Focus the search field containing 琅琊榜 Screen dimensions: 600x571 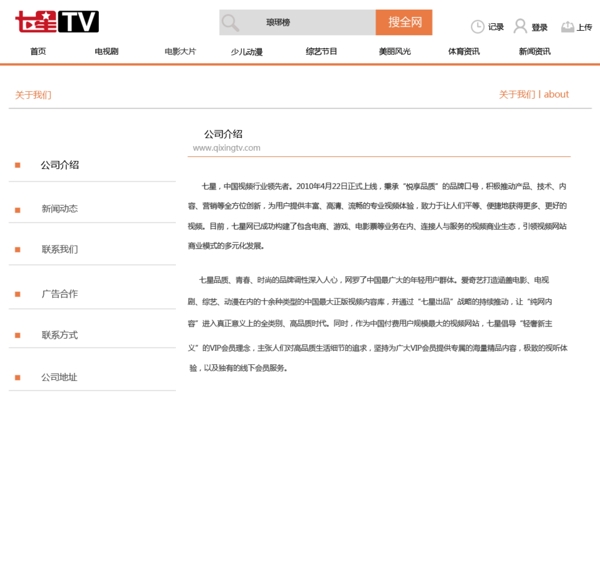point(308,22)
